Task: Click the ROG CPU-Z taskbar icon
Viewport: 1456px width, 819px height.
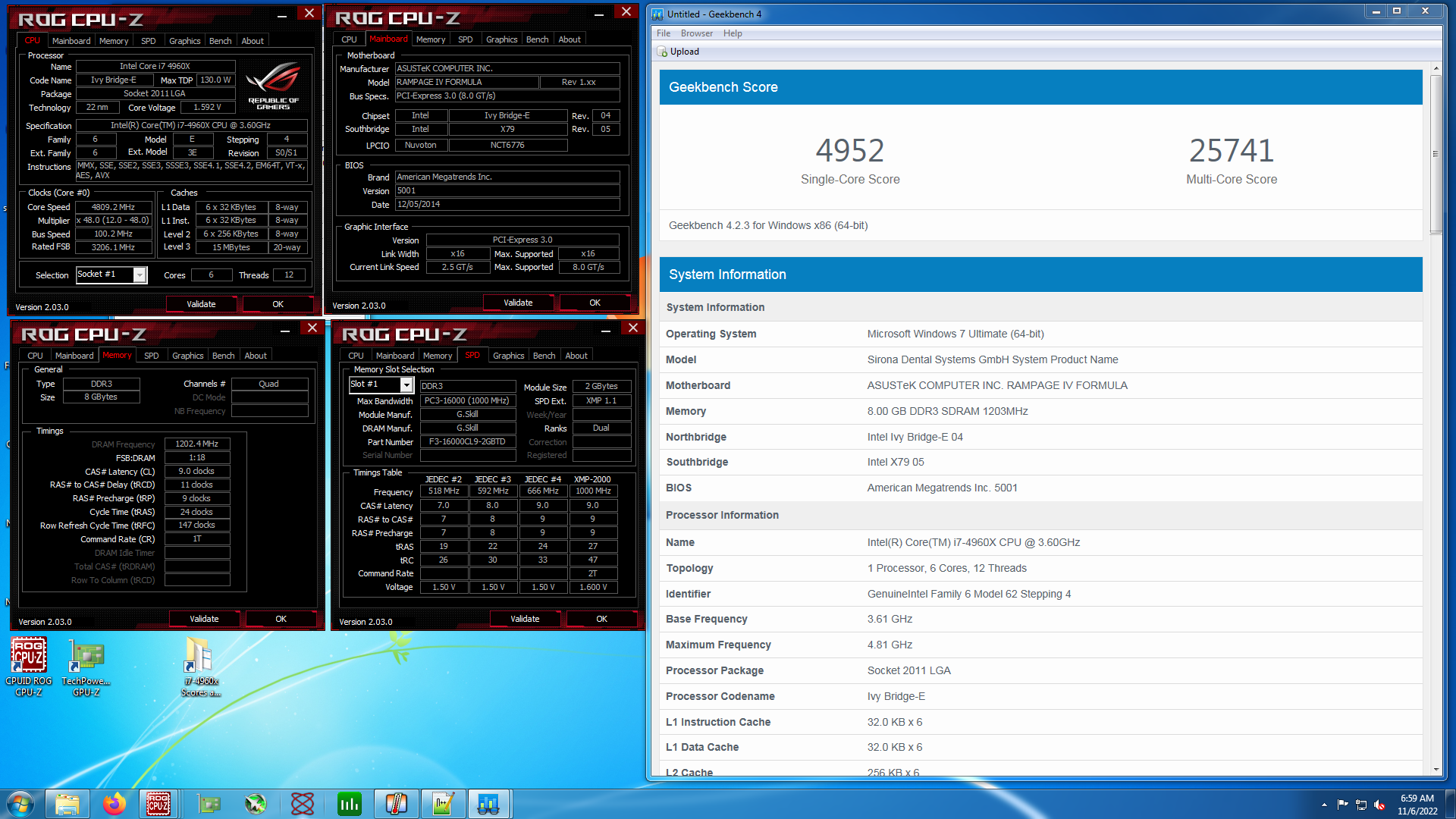Action: point(158,804)
